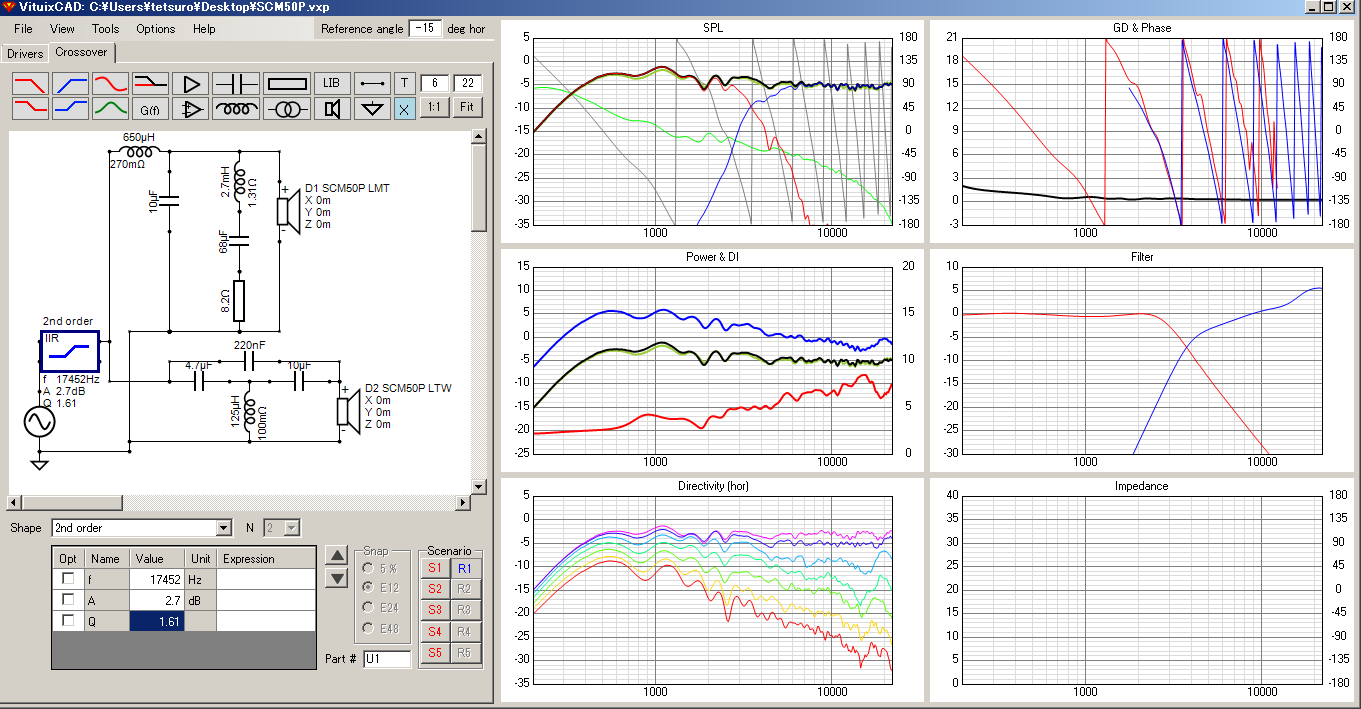This screenshot has height=709, width=1361.
Task: Select the signal generator source symbol
Action: (x=40, y=421)
